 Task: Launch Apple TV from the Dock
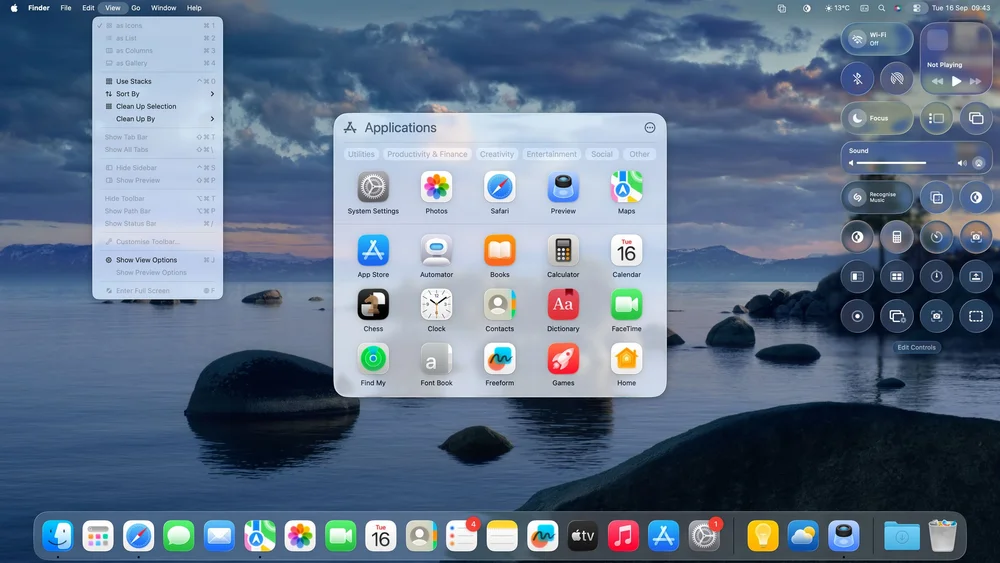coord(582,536)
